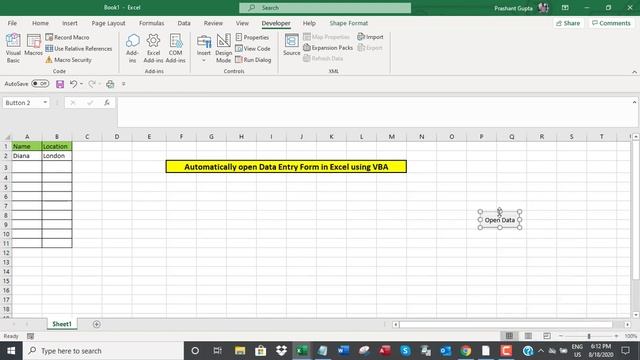The width and height of the screenshot is (640, 360).
Task: Click macro recording status bar icon
Action: [30, 336]
